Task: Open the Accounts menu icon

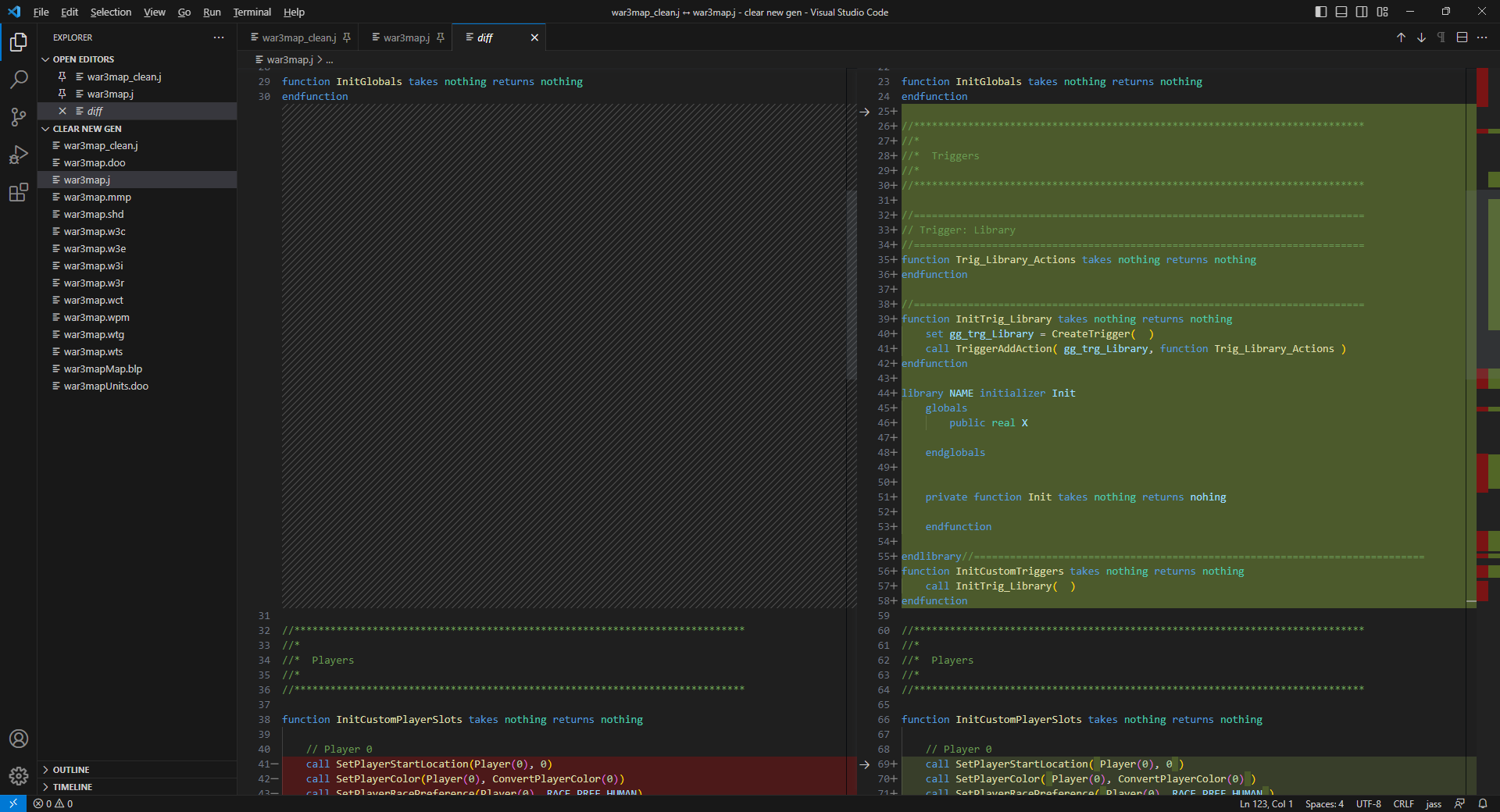Action: pos(19,739)
